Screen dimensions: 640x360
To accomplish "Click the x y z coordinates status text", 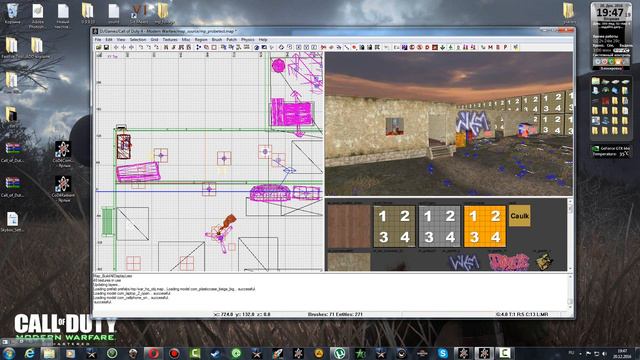I will 242,314.
